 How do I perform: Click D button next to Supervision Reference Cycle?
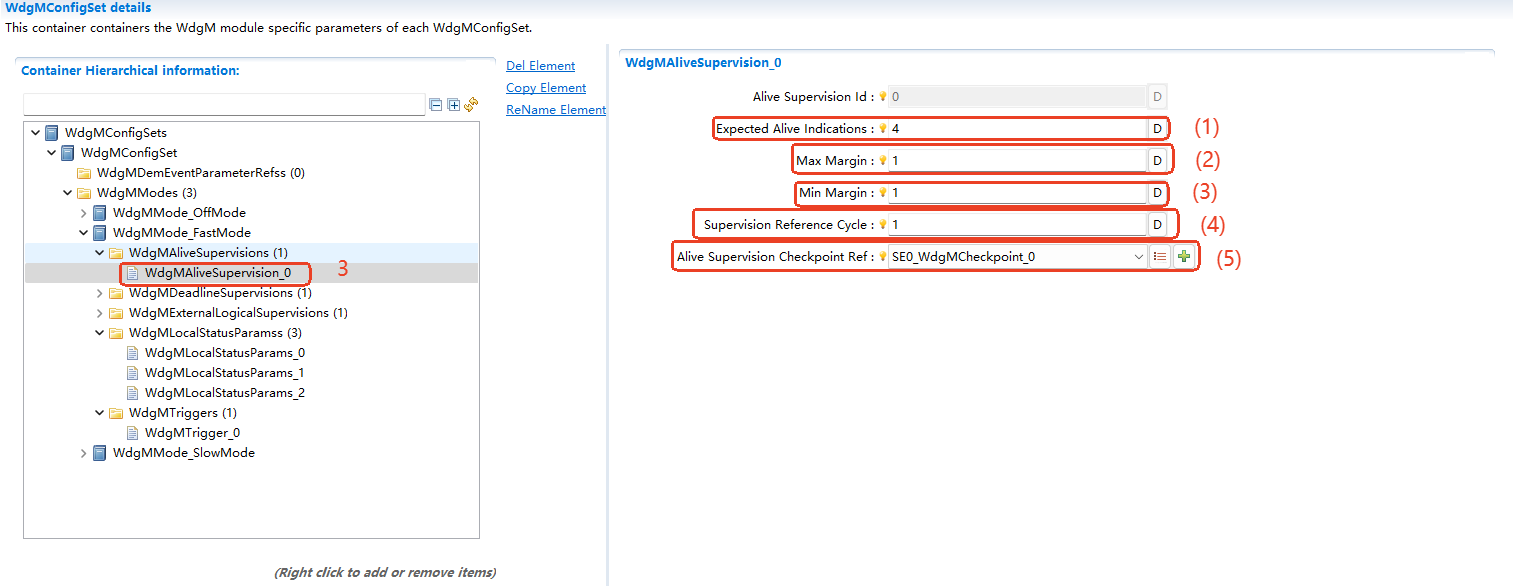1157,225
